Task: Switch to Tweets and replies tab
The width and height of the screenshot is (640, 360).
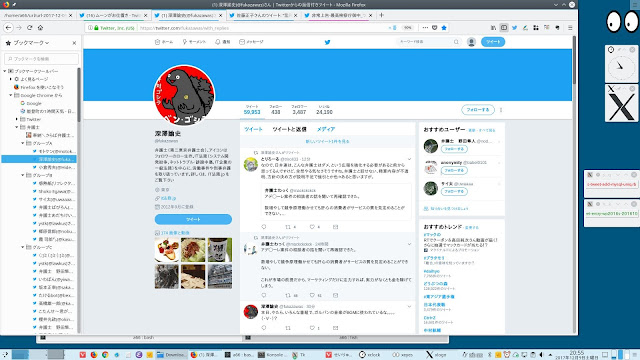Action: 289,129
